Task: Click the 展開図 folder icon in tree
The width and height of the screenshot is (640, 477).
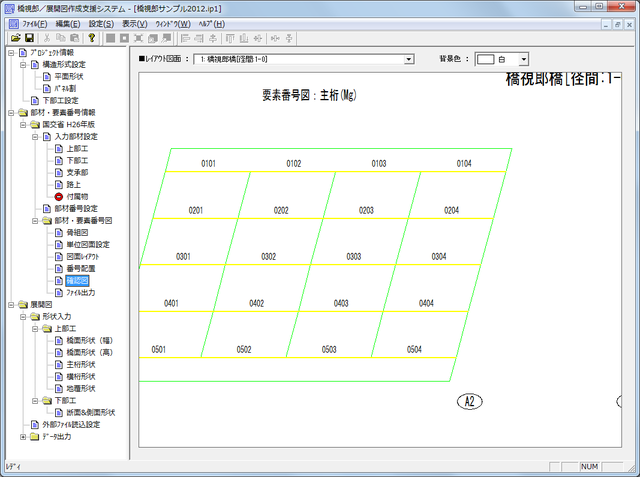Action: click(22, 304)
